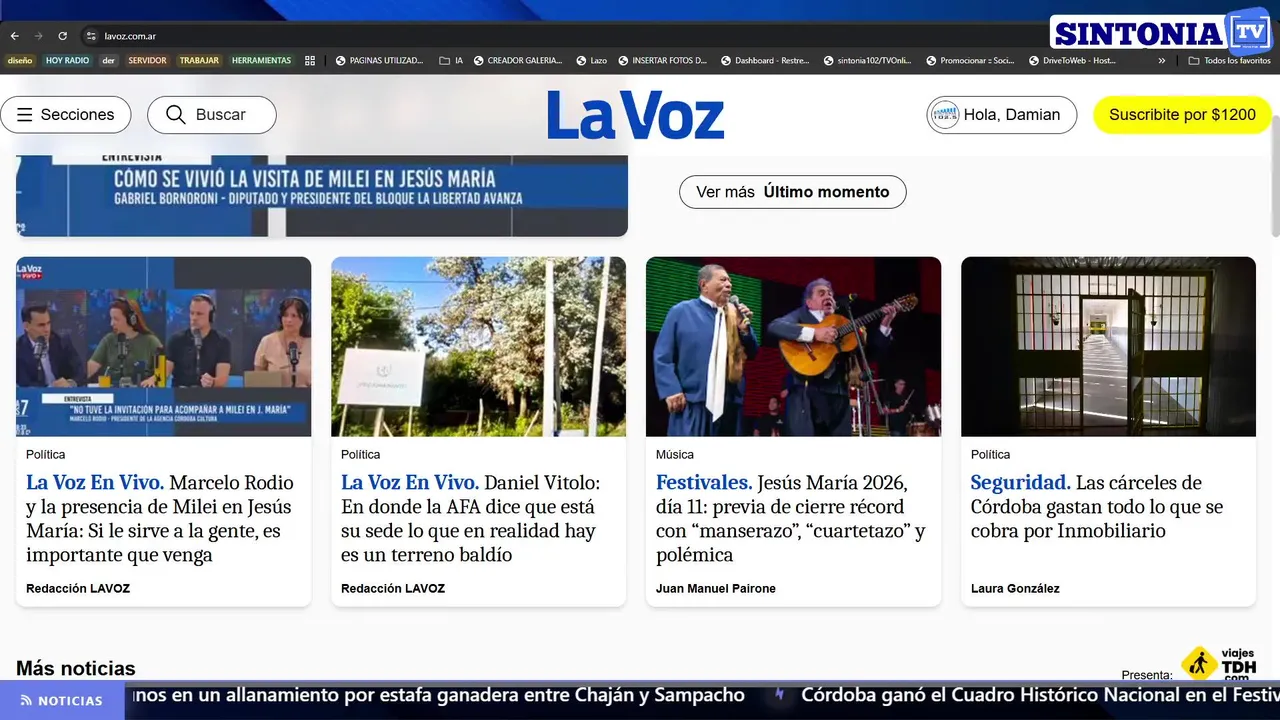Screen dimensions: 1280x720
Task: Open the 'SERVIDOR' bookmark folder
Action: [x=147, y=61]
